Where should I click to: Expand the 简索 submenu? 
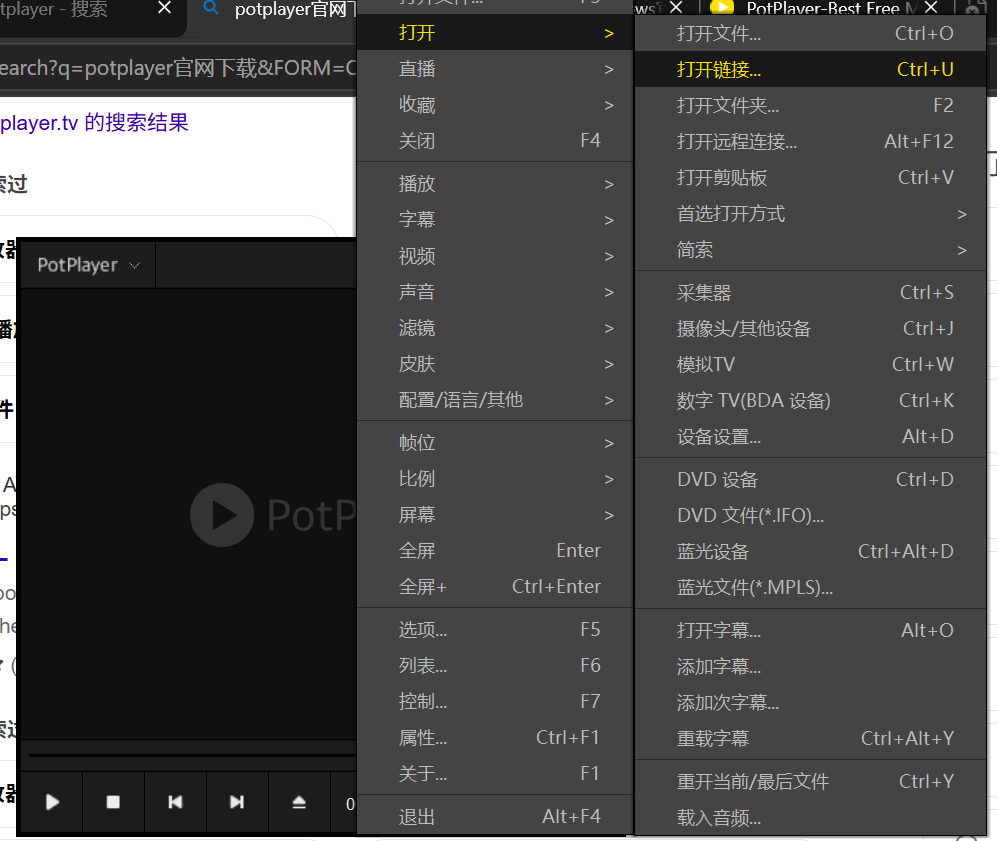pyautogui.click(x=811, y=250)
